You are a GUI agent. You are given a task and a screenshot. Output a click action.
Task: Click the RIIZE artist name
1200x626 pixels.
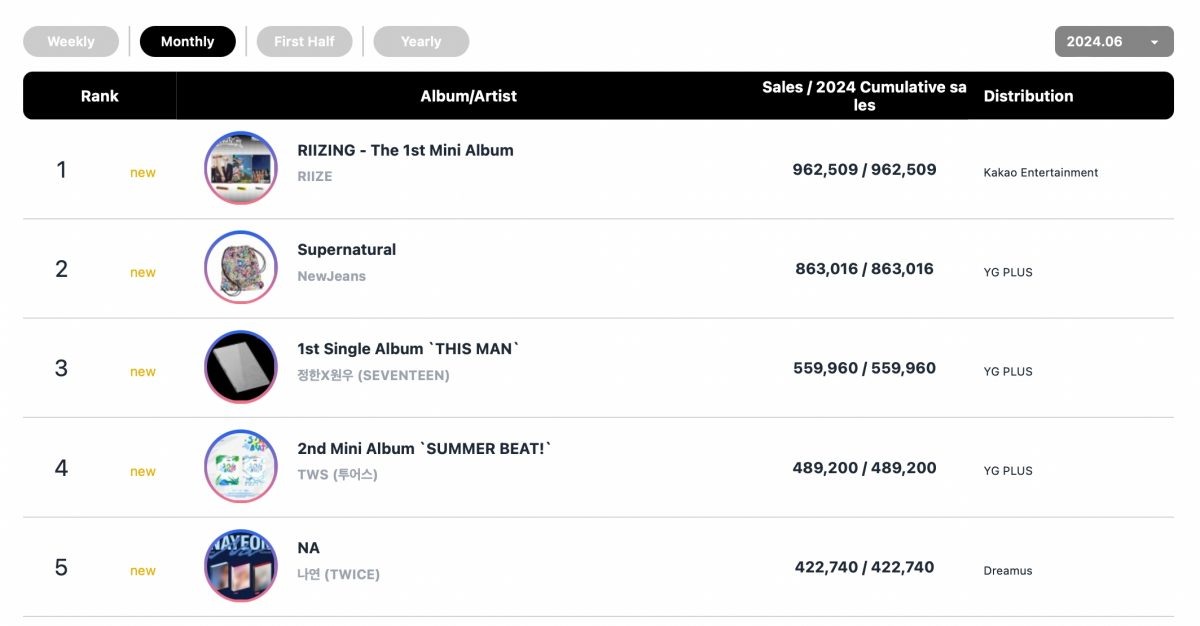pos(315,176)
